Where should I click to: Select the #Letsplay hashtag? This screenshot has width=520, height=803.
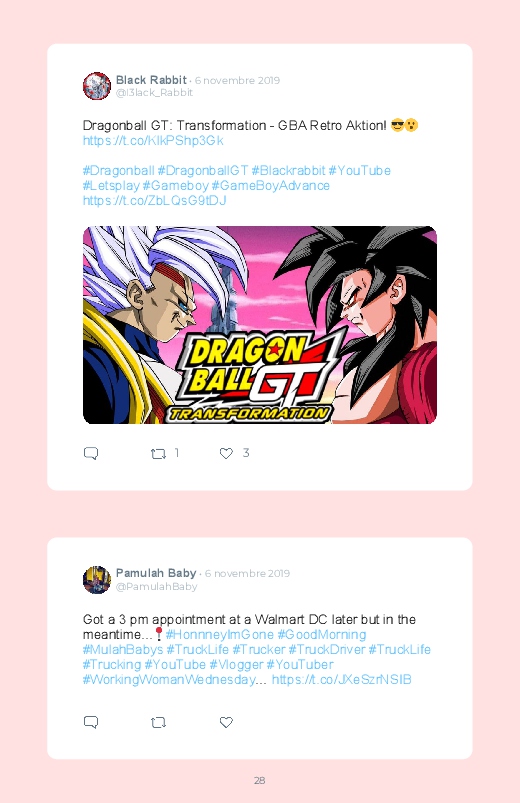click(x=111, y=185)
